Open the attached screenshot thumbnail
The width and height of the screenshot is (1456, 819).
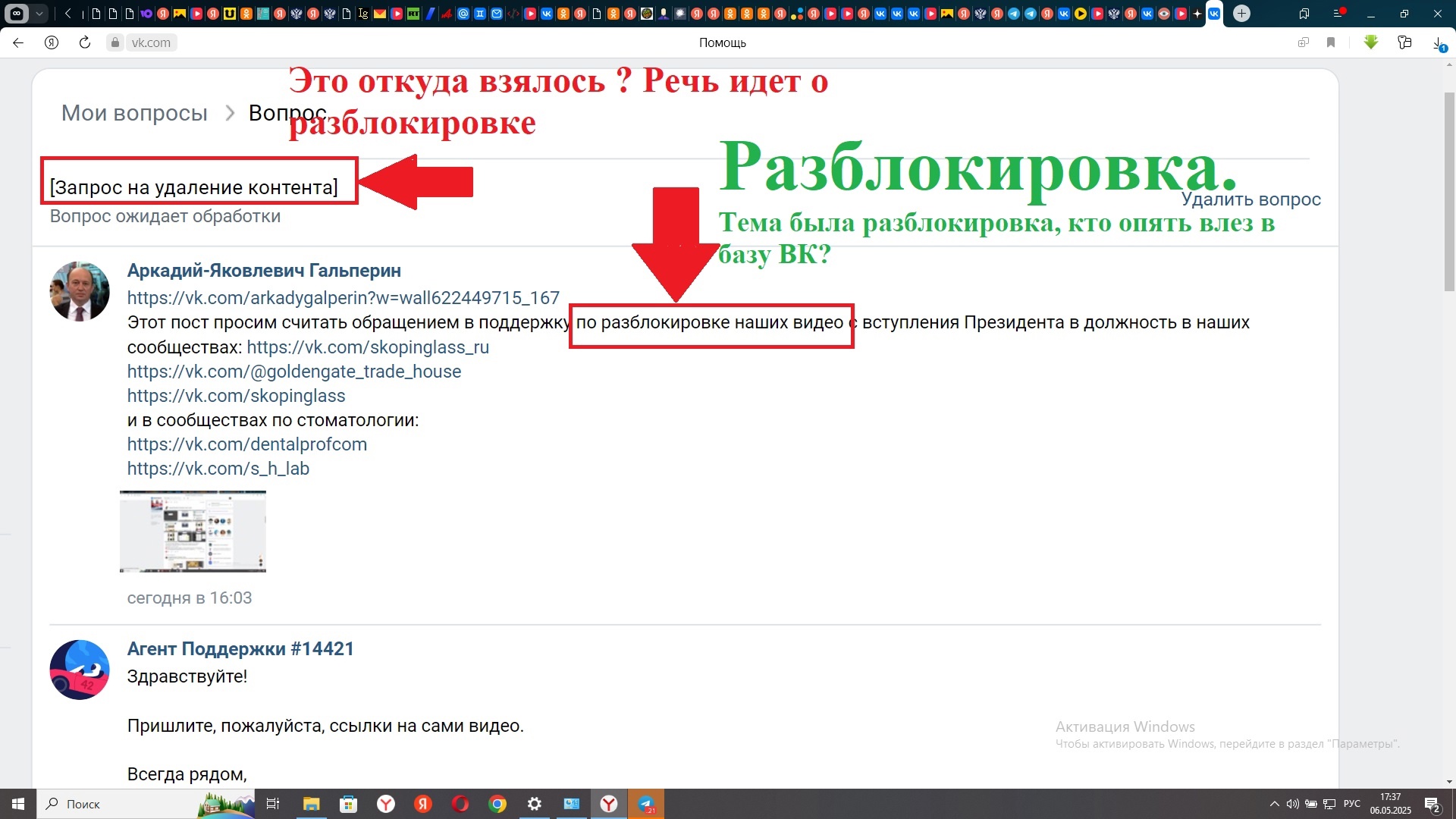tap(193, 532)
